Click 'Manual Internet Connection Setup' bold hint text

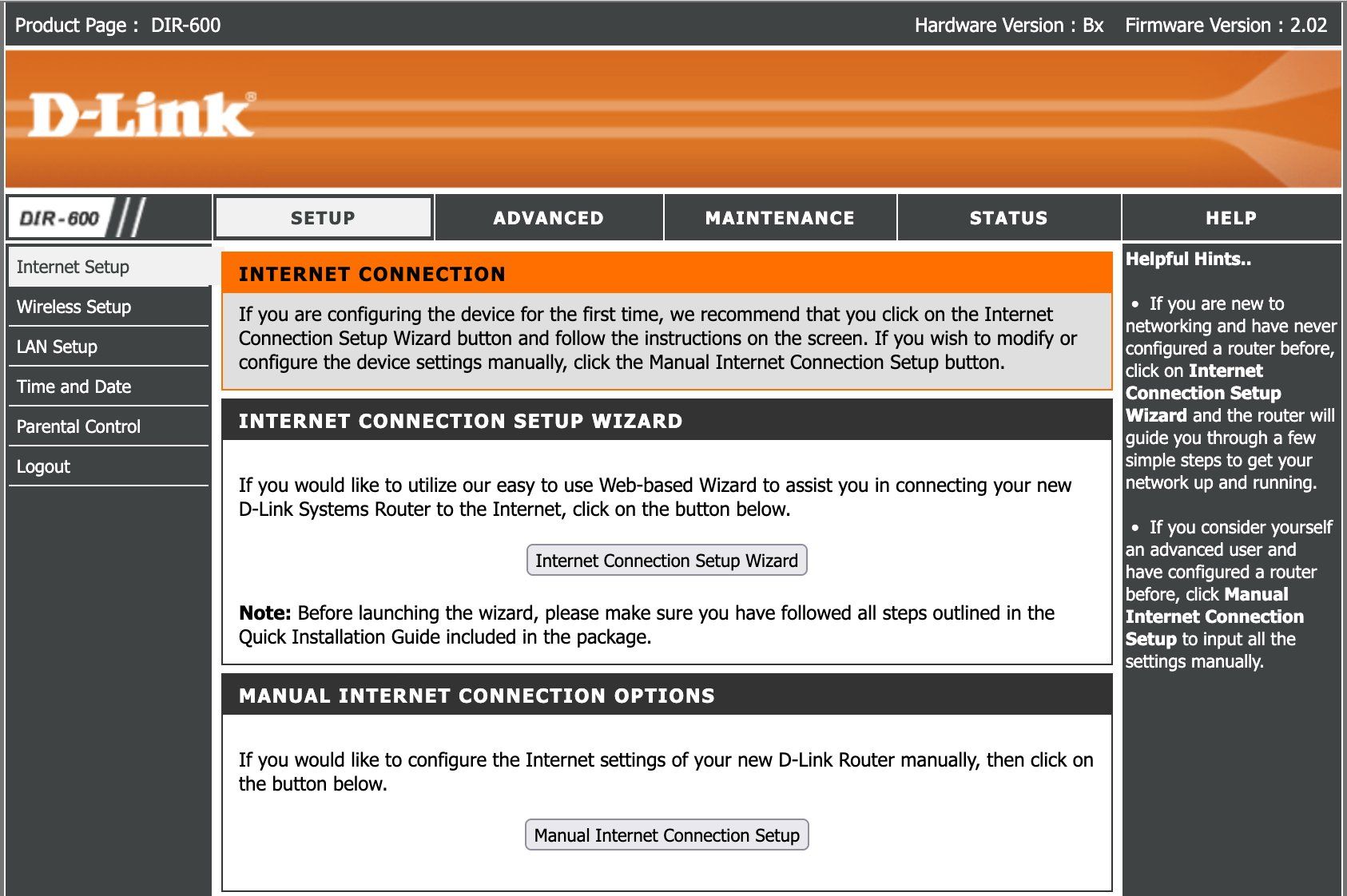[1214, 616]
